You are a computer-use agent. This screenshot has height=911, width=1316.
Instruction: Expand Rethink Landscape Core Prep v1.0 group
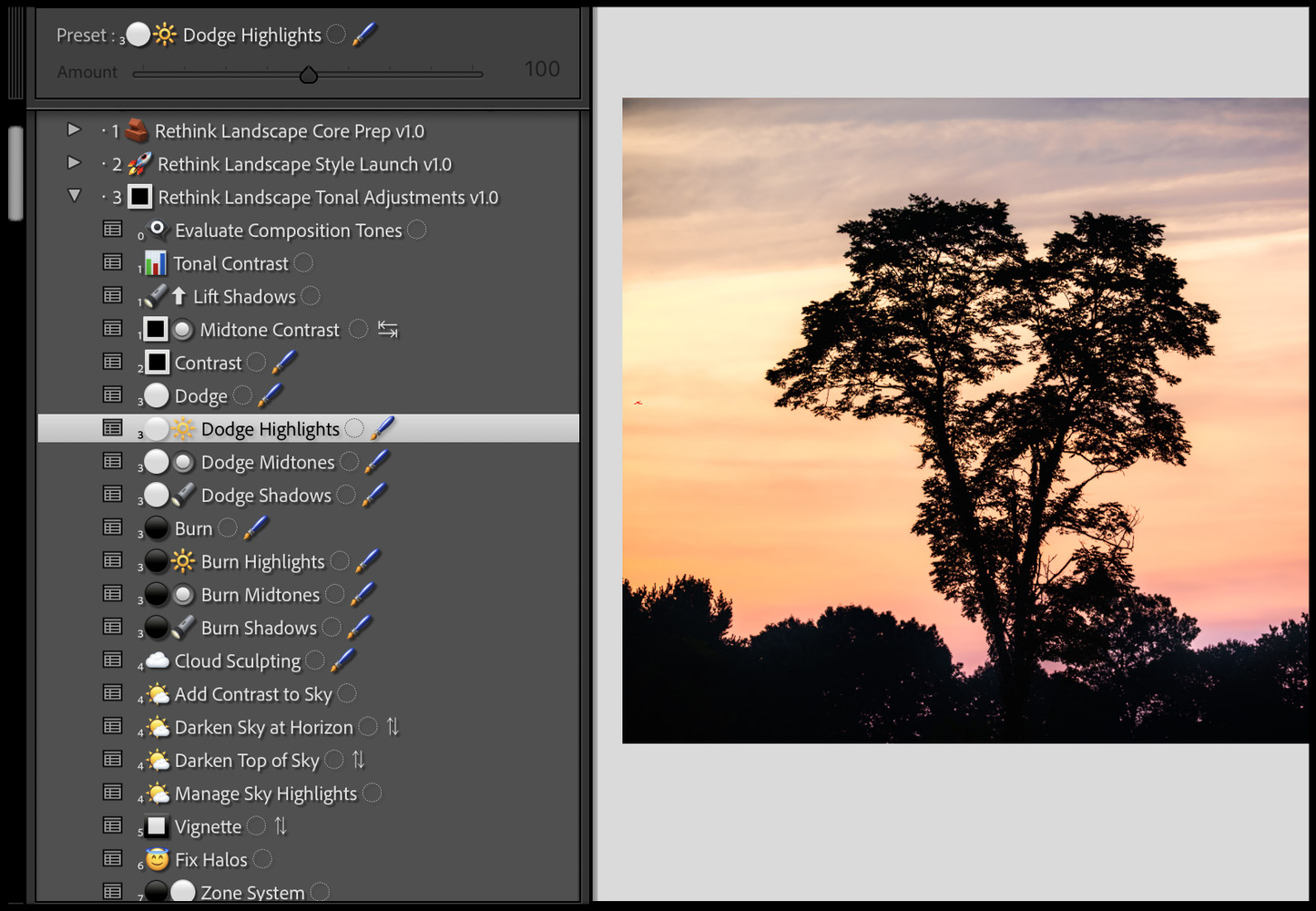[75, 130]
